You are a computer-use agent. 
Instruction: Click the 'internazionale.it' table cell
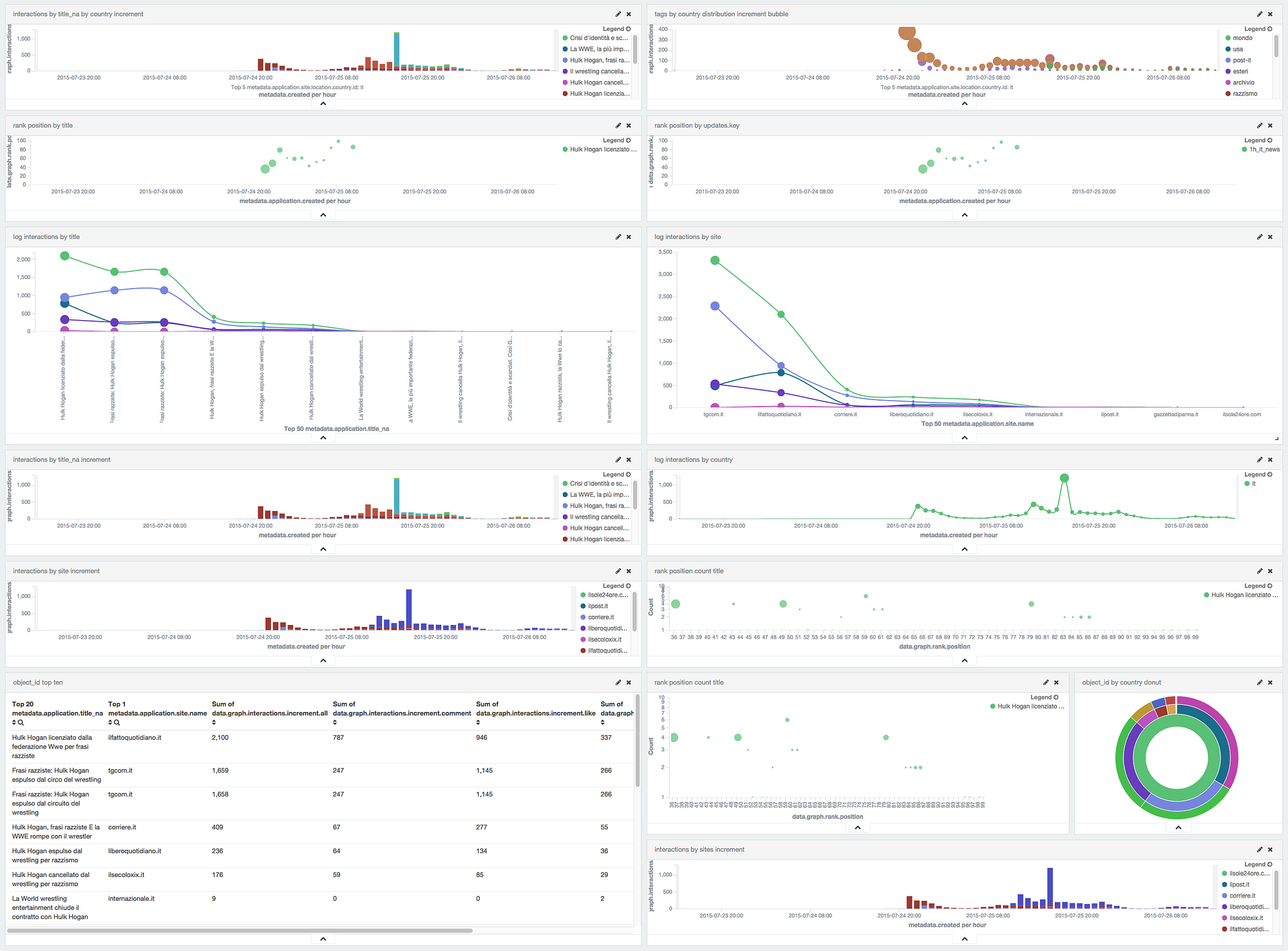pyautogui.click(x=131, y=899)
